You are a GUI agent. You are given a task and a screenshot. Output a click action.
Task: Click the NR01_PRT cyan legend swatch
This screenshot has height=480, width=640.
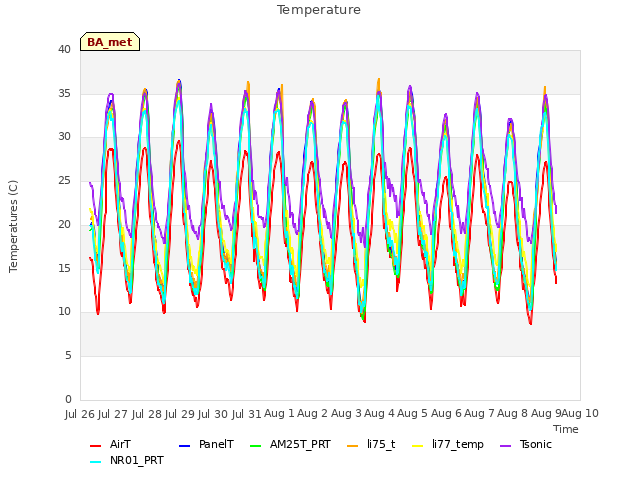click(x=95, y=462)
